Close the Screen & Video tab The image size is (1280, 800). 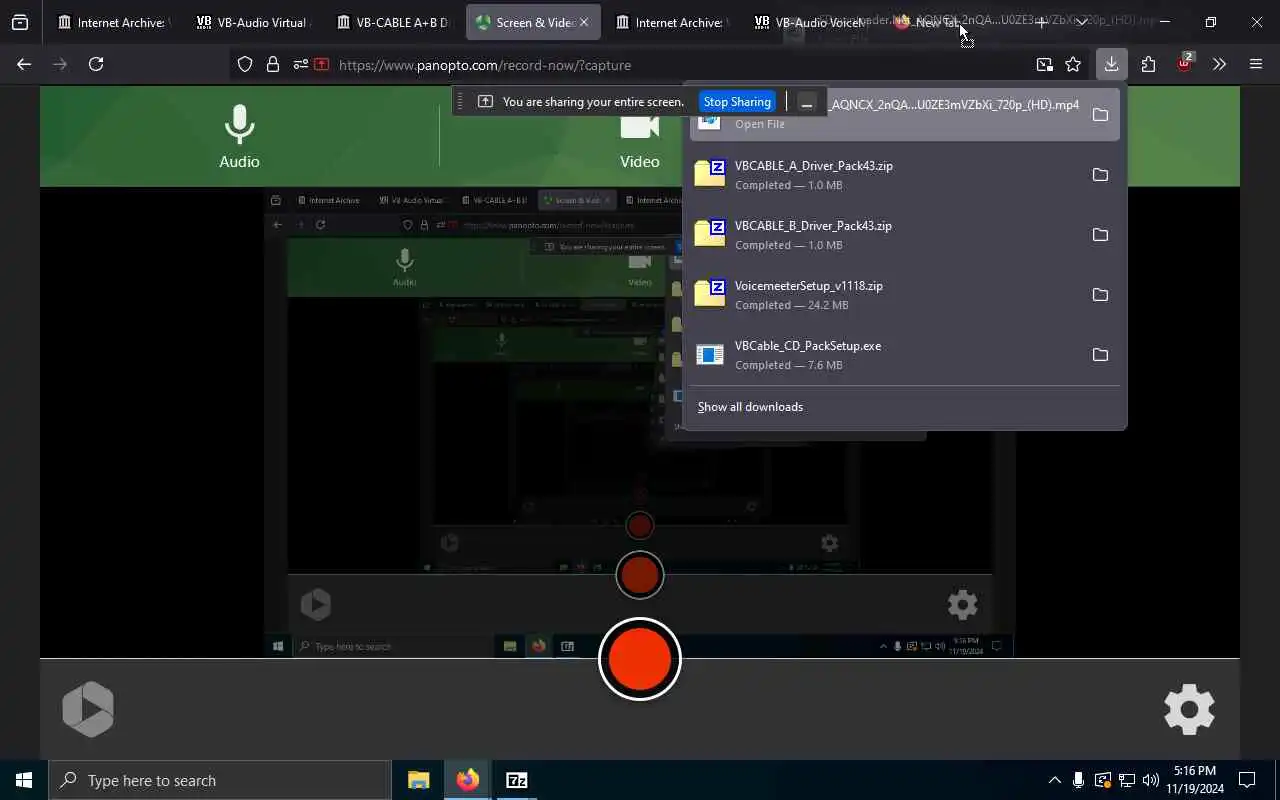pyautogui.click(x=584, y=22)
